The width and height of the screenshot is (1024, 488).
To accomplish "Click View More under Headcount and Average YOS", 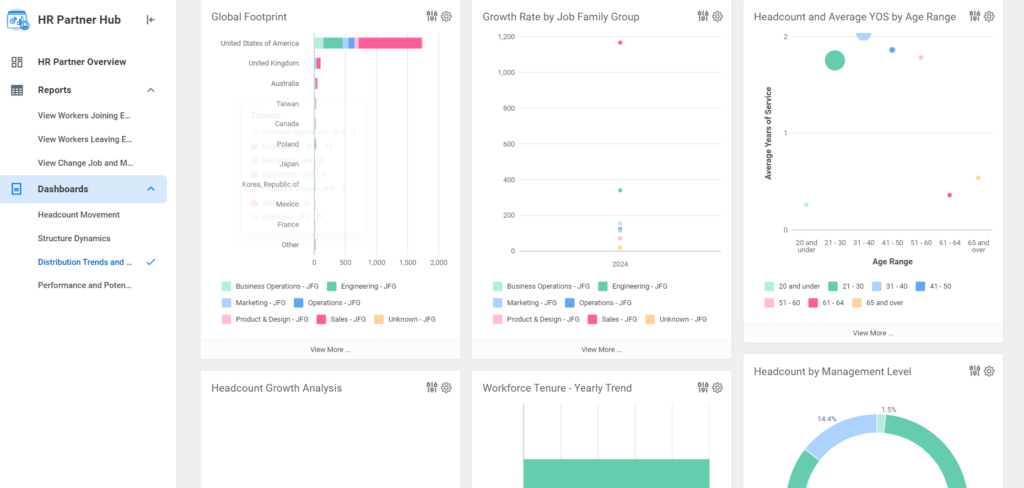I will click(x=872, y=333).
